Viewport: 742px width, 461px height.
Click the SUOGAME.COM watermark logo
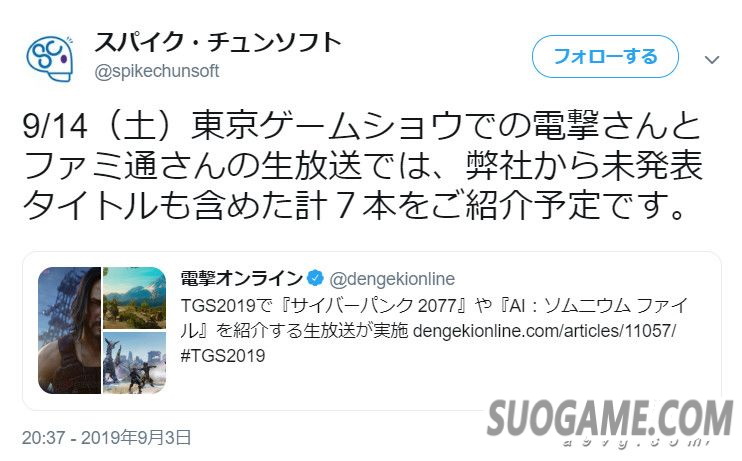pyautogui.click(x=610, y=418)
